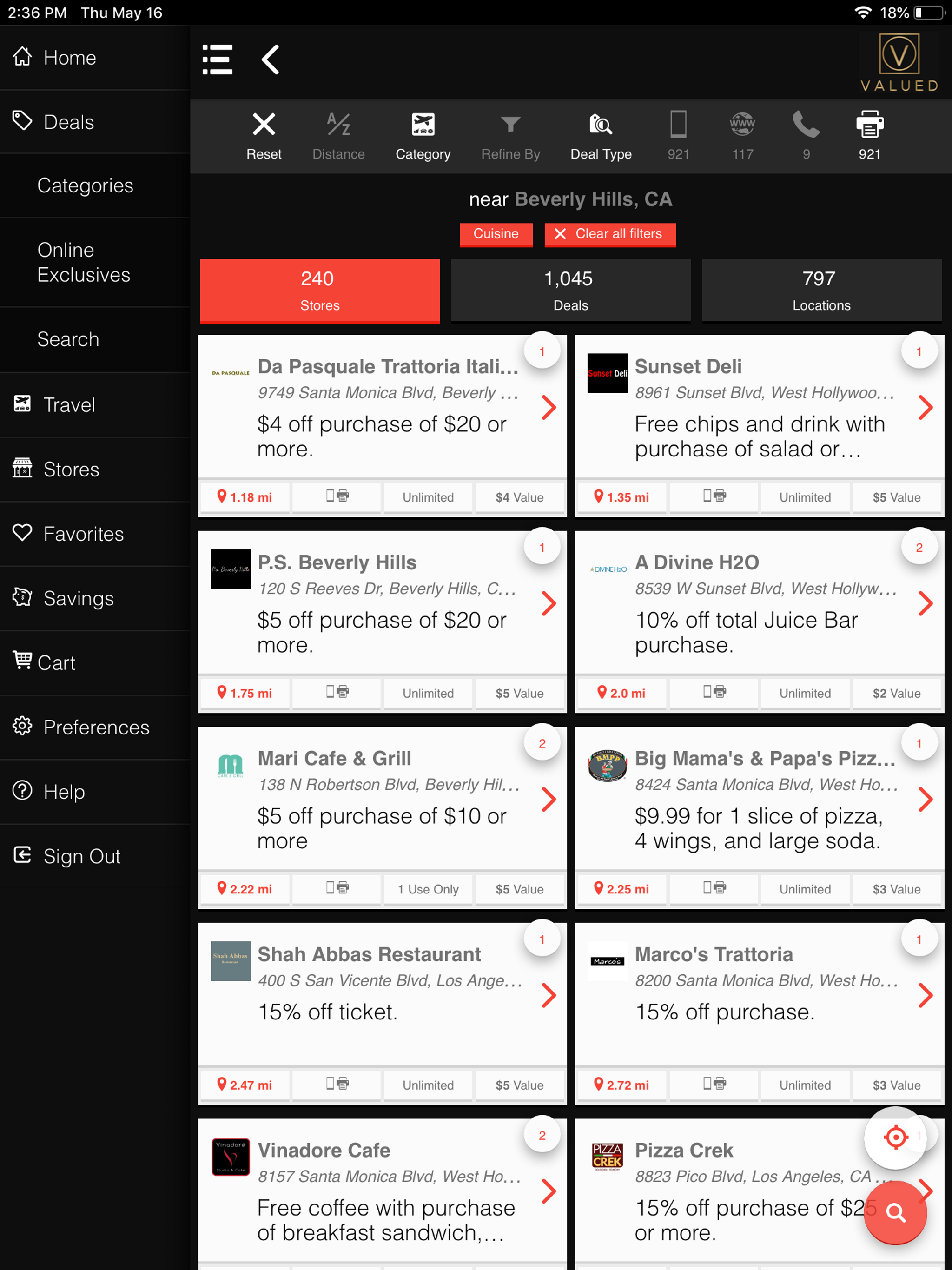
Task: Go back with the left arrow
Action: [x=271, y=60]
